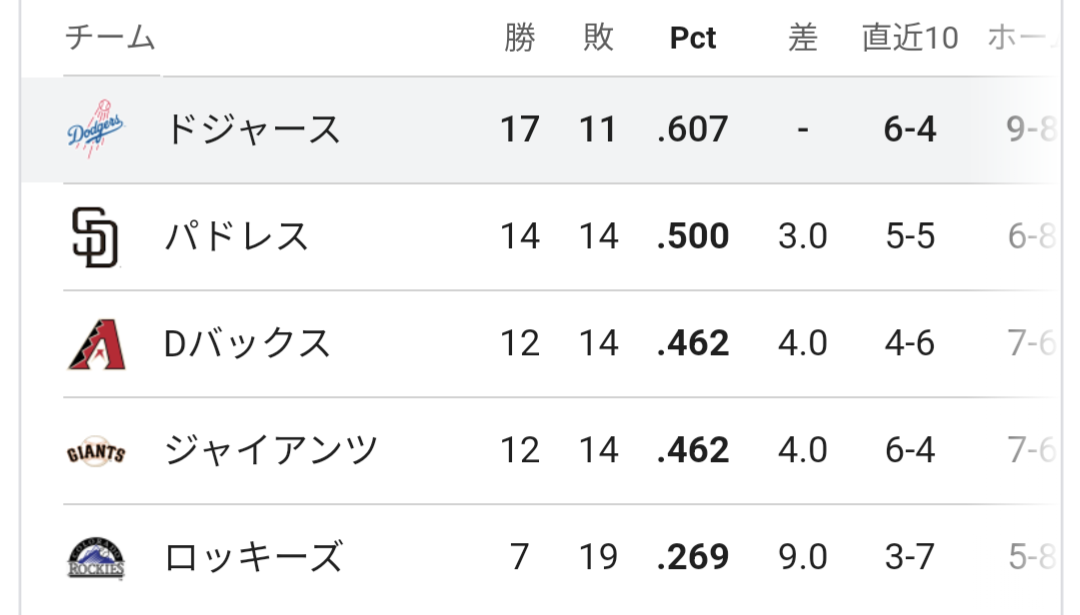Image resolution: width=1080 pixels, height=615 pixels.
Task: Click the Colorado Rockies logo
Action: click(96, 557)
